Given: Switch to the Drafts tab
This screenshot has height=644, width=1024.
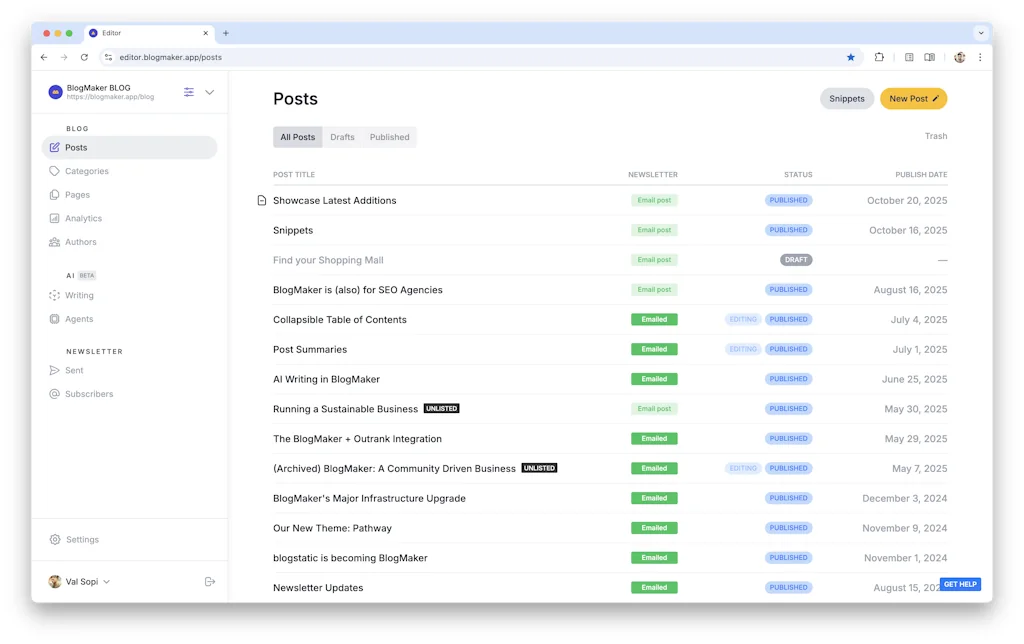Looking at the screenshot, I should point(342,137).
